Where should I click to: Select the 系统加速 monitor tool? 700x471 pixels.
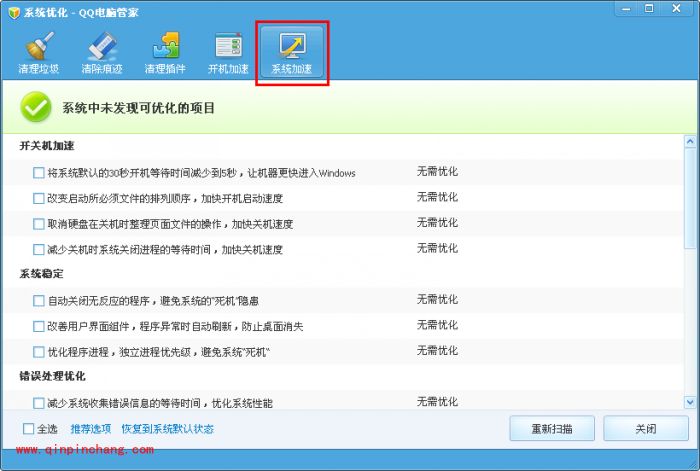tap(292, 53)
